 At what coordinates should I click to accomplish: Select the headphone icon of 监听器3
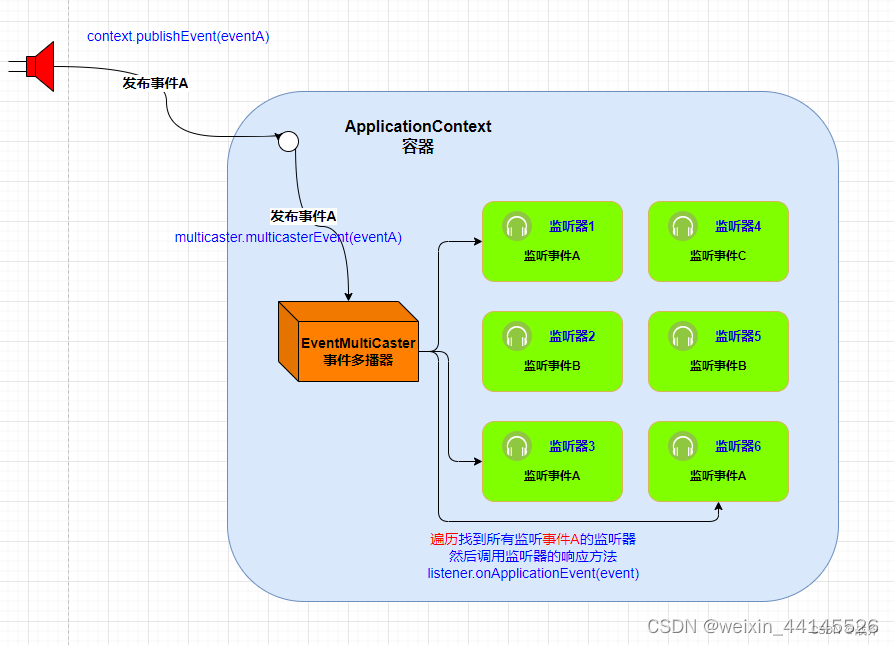click(x=517, y=446)
